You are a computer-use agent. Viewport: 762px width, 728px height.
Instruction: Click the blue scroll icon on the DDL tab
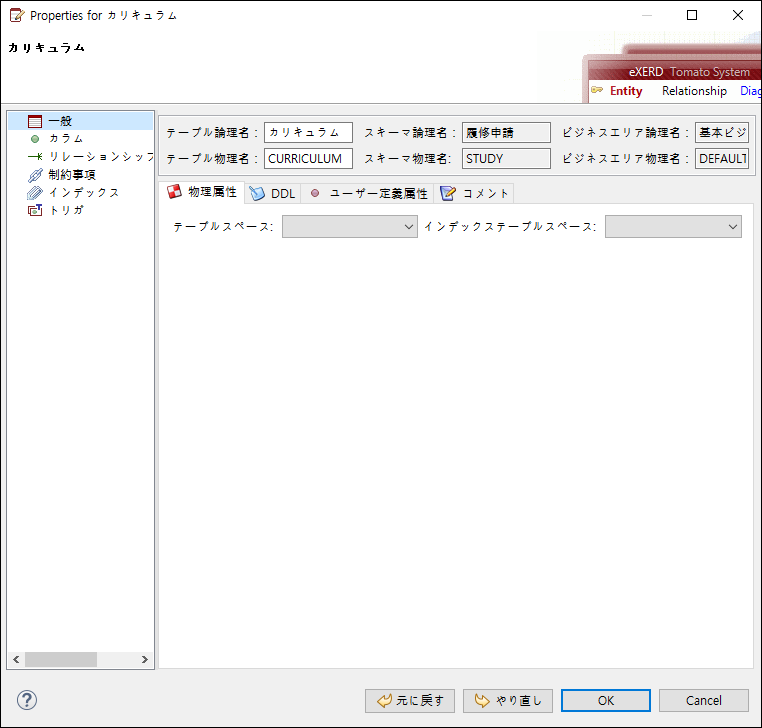pyautogui.click(x=257, y=193)
